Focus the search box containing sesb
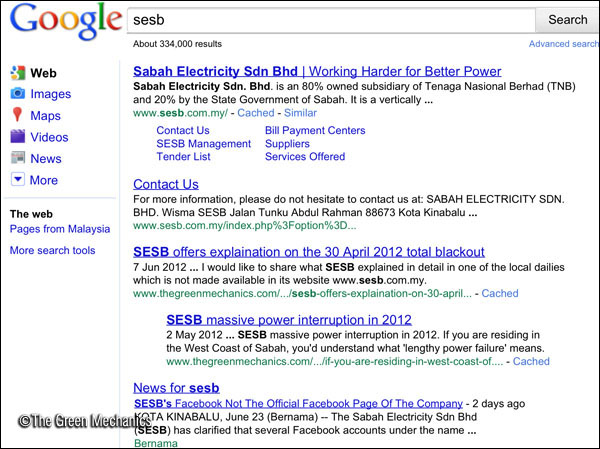Screen dimensions: 600x449 point(331,20)
